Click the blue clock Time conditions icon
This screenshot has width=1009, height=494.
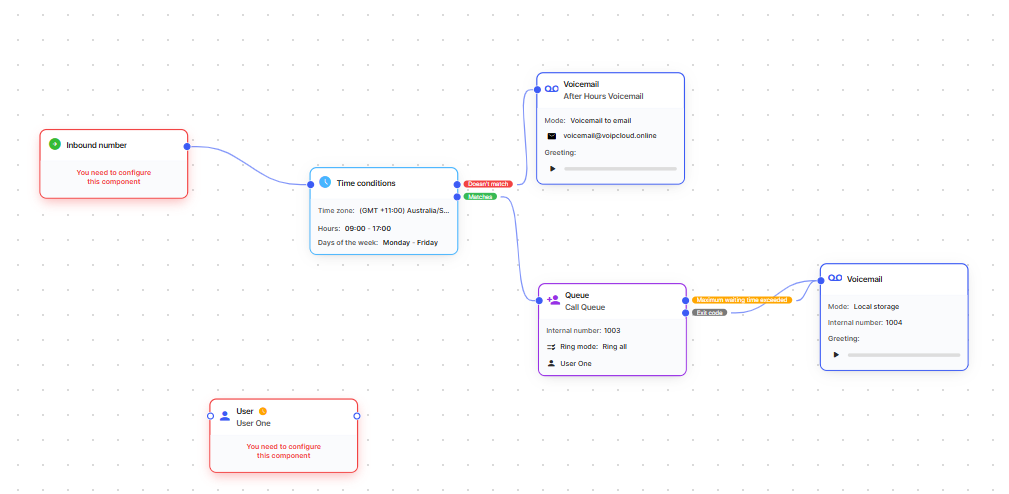[x=325, y=183]
